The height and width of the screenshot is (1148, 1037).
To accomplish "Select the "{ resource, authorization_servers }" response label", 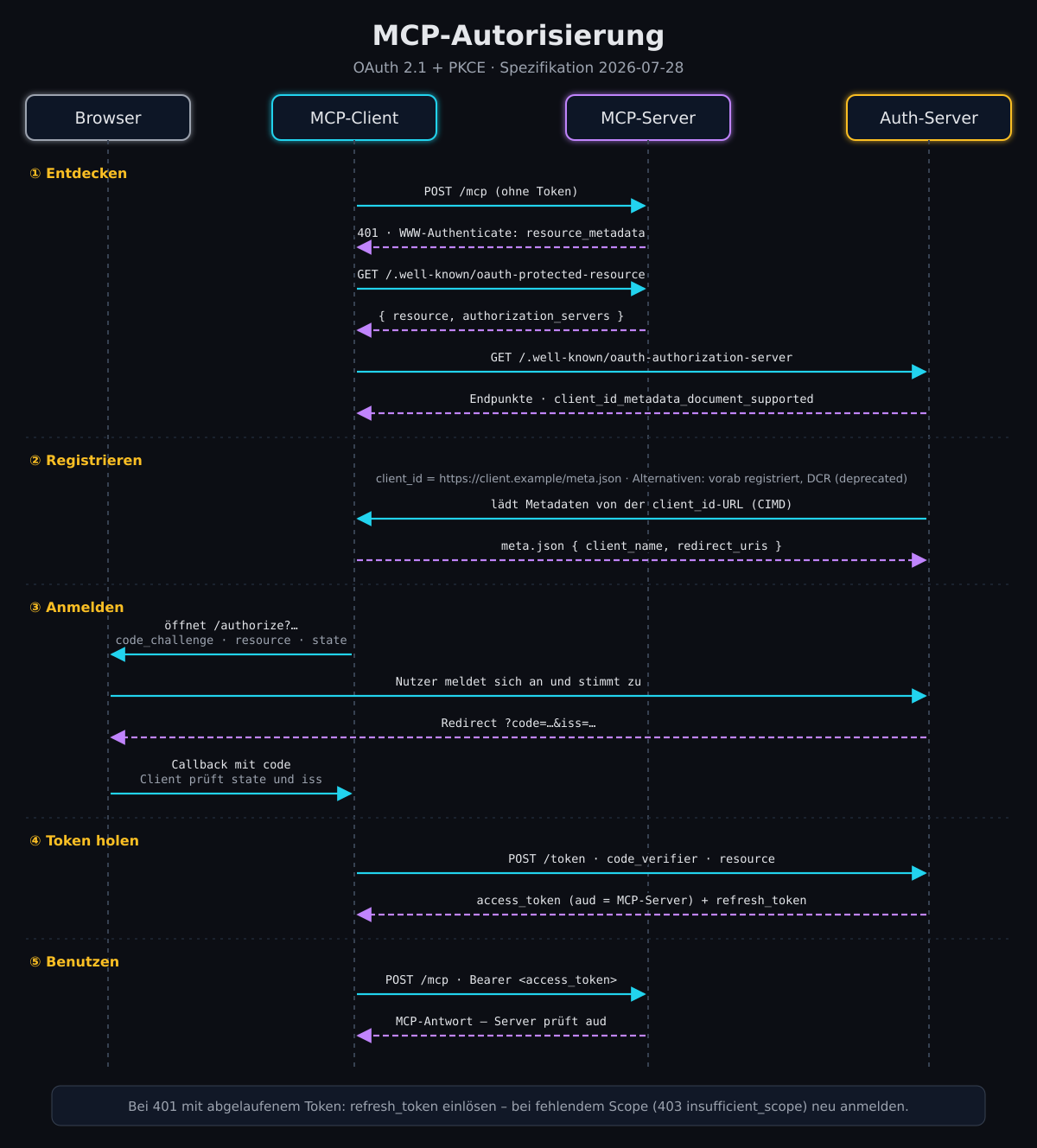I will click(x=501, y=316).
